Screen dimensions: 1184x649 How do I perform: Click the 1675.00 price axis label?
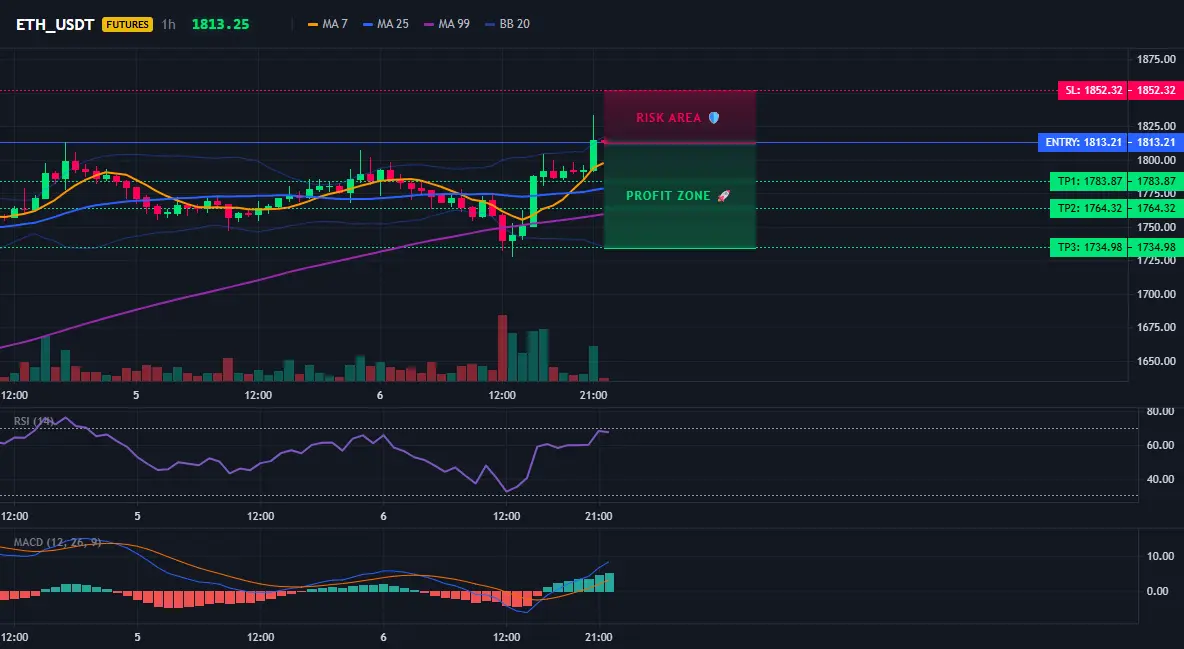coord(1156,327)
